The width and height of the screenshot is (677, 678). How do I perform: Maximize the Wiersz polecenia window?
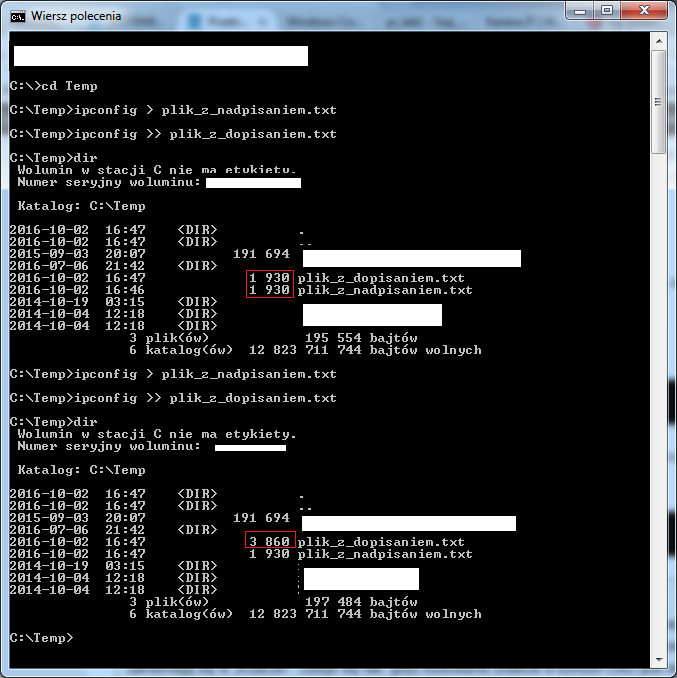tap(609, 10)
